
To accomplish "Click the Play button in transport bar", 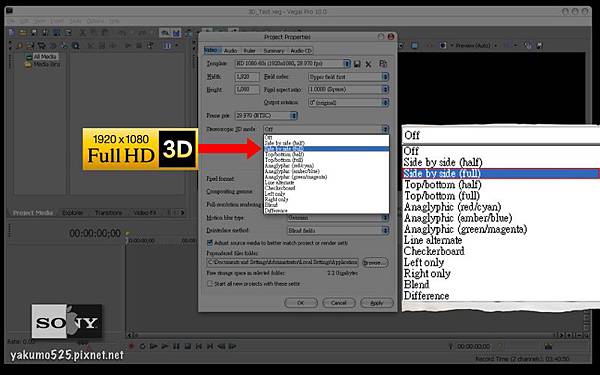I will point(165,346).
